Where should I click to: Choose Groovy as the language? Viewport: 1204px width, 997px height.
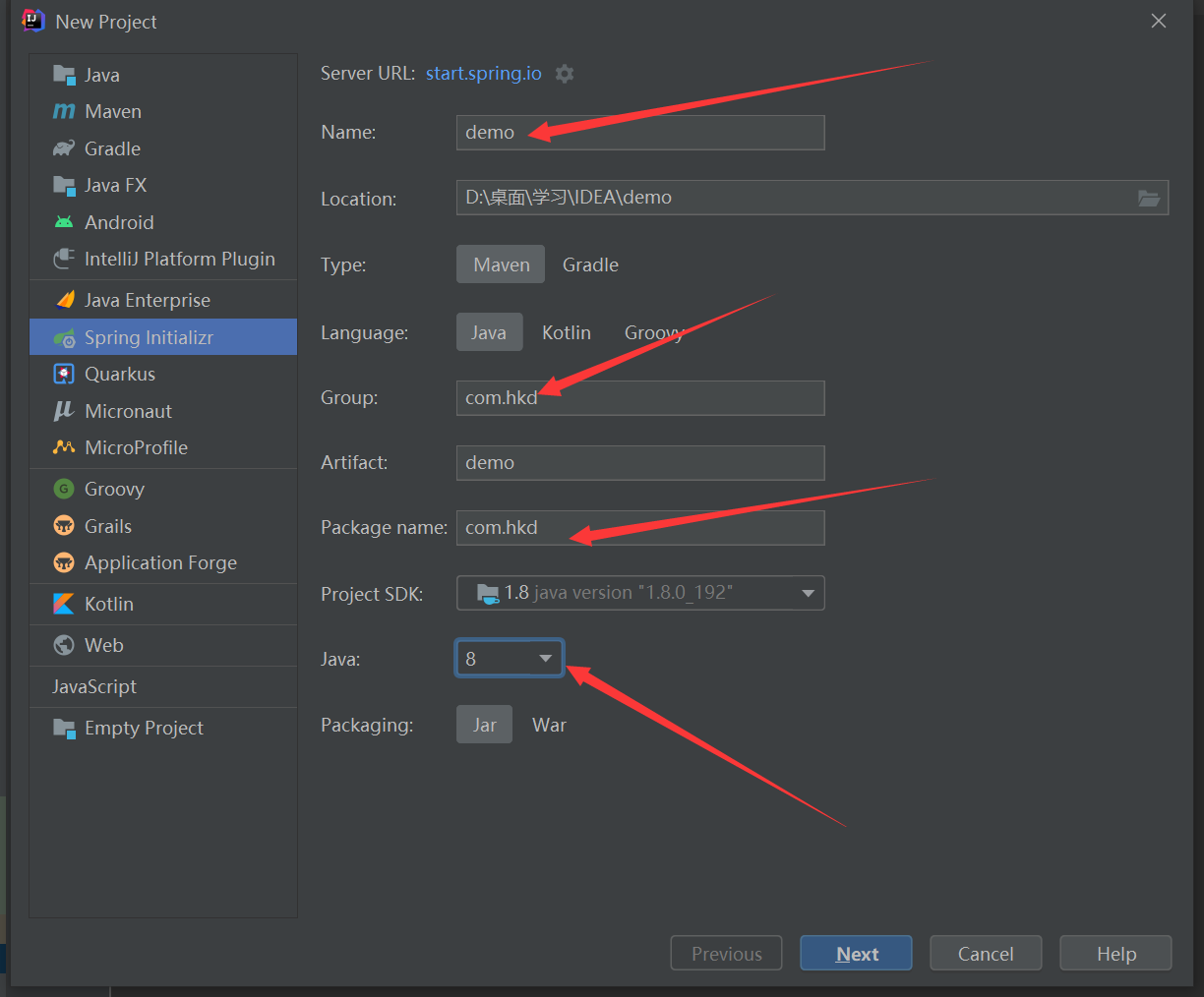tap(654, 332)
